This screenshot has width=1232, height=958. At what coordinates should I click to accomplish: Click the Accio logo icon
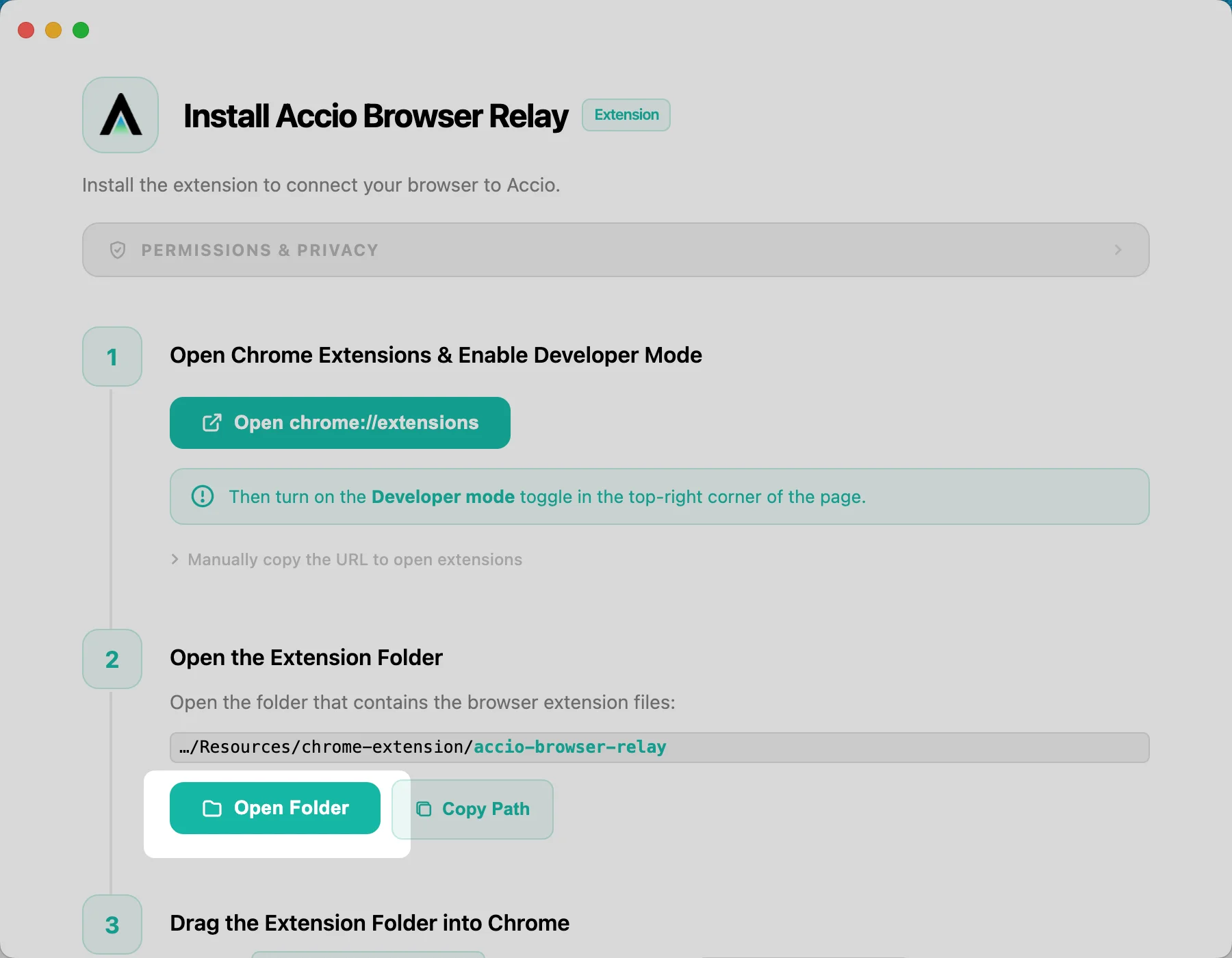[120, 115]
